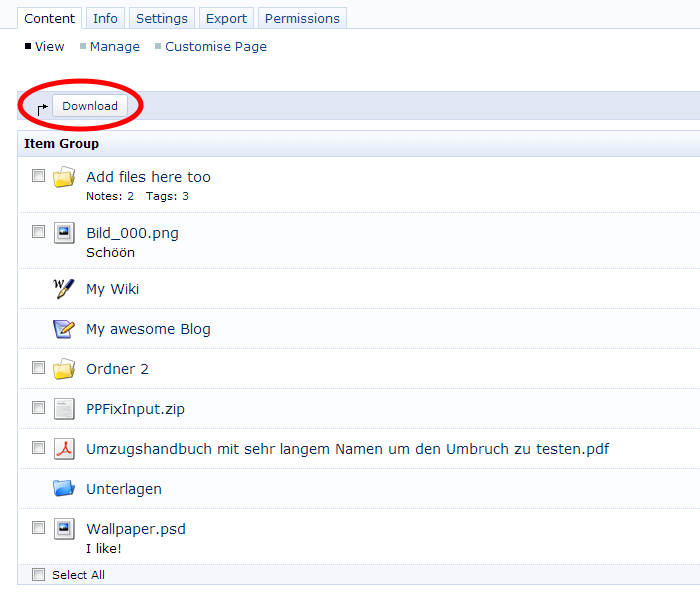Open the Manage view link
The width and height of the screenshot is (700, 596).
114,46
